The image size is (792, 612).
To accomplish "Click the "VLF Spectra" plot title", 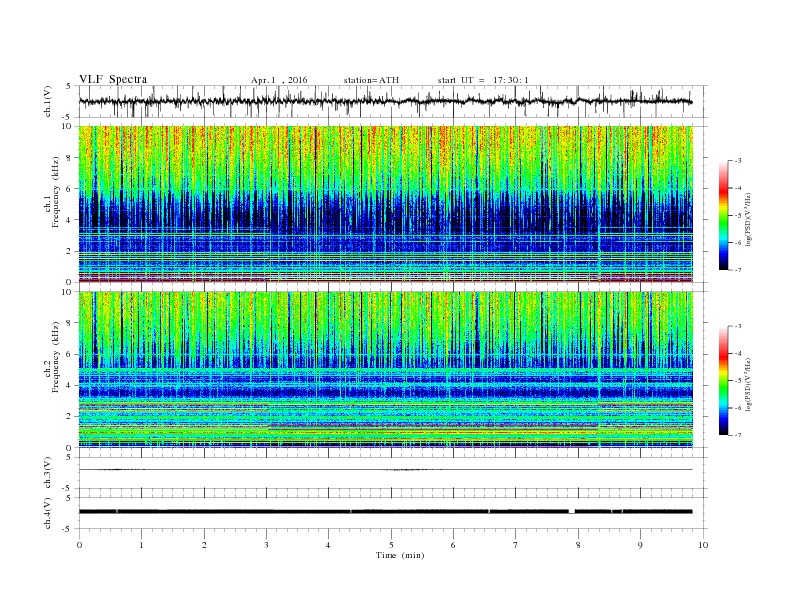I will pyautogui.click(x=113, y=79).
